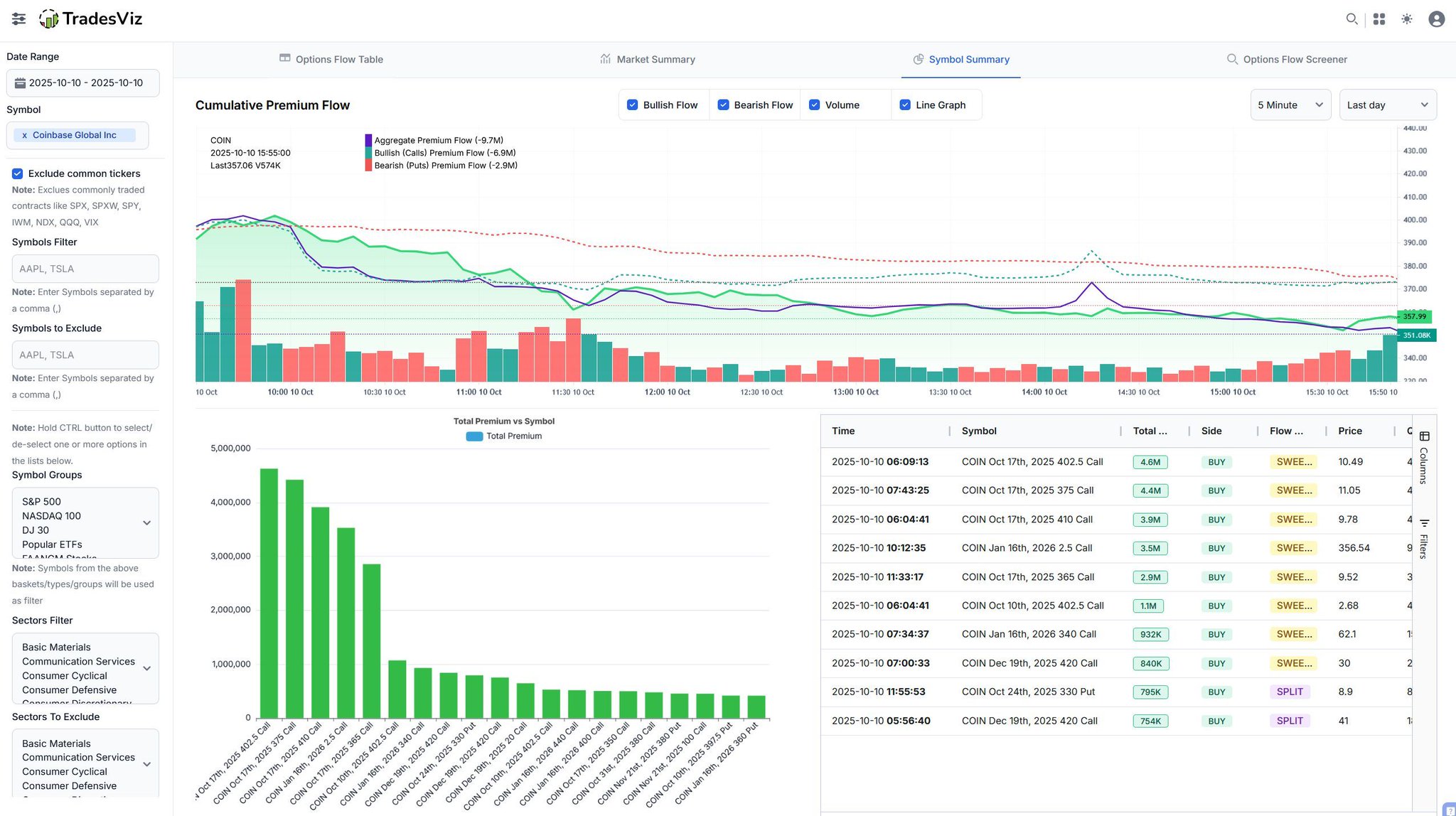Open the user account avatar icon
The width and height of the screenshot is (1456, 816).
pyautogui.click(x=1436, y=19)
